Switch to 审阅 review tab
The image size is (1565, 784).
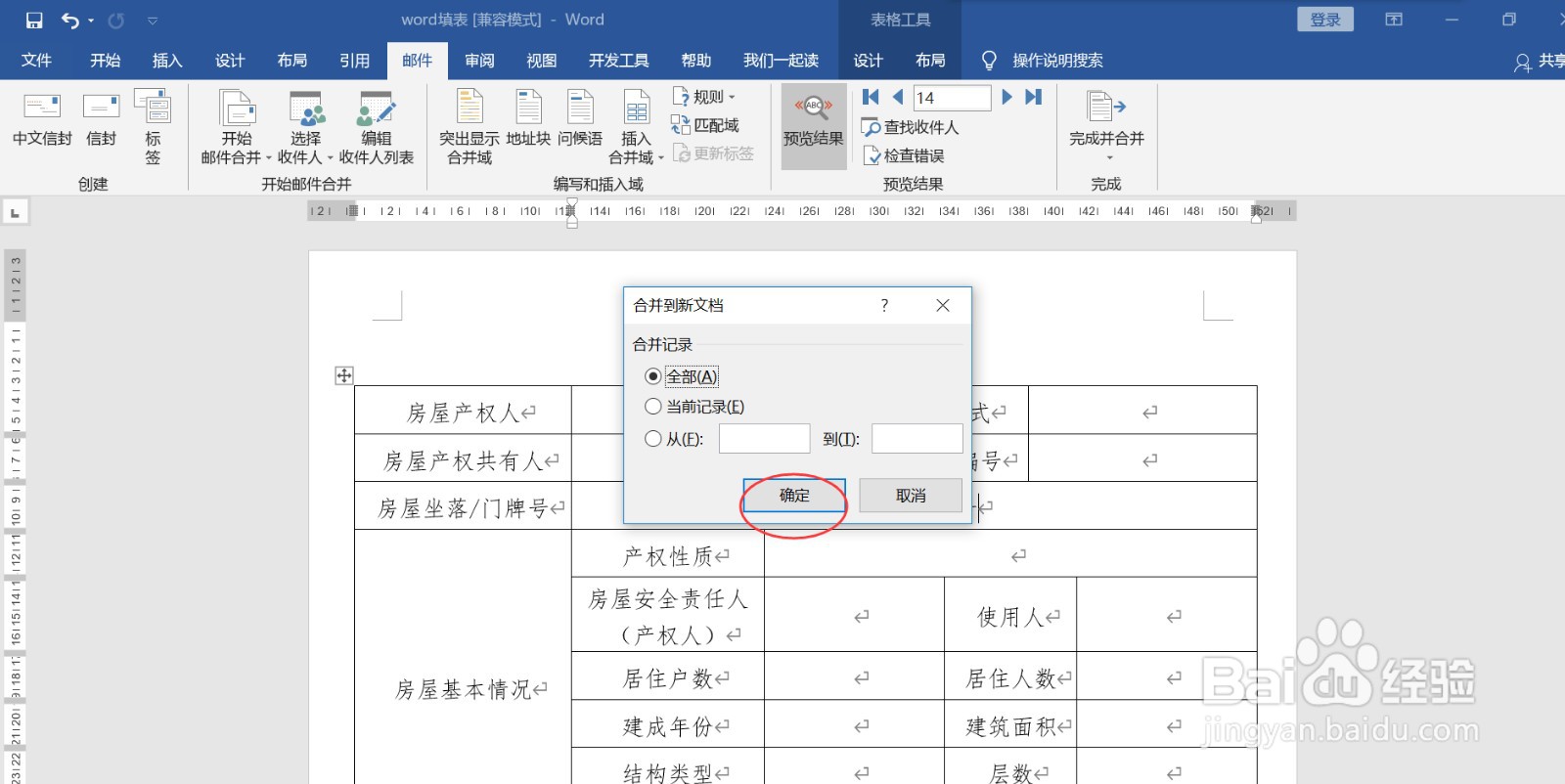[x=479, y=61]
